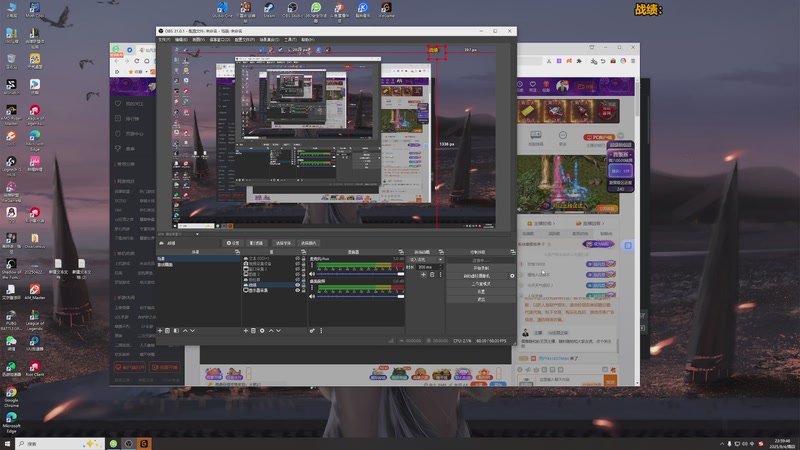
Task: Float the Scenes dock panel
Action: pos(237,252)
